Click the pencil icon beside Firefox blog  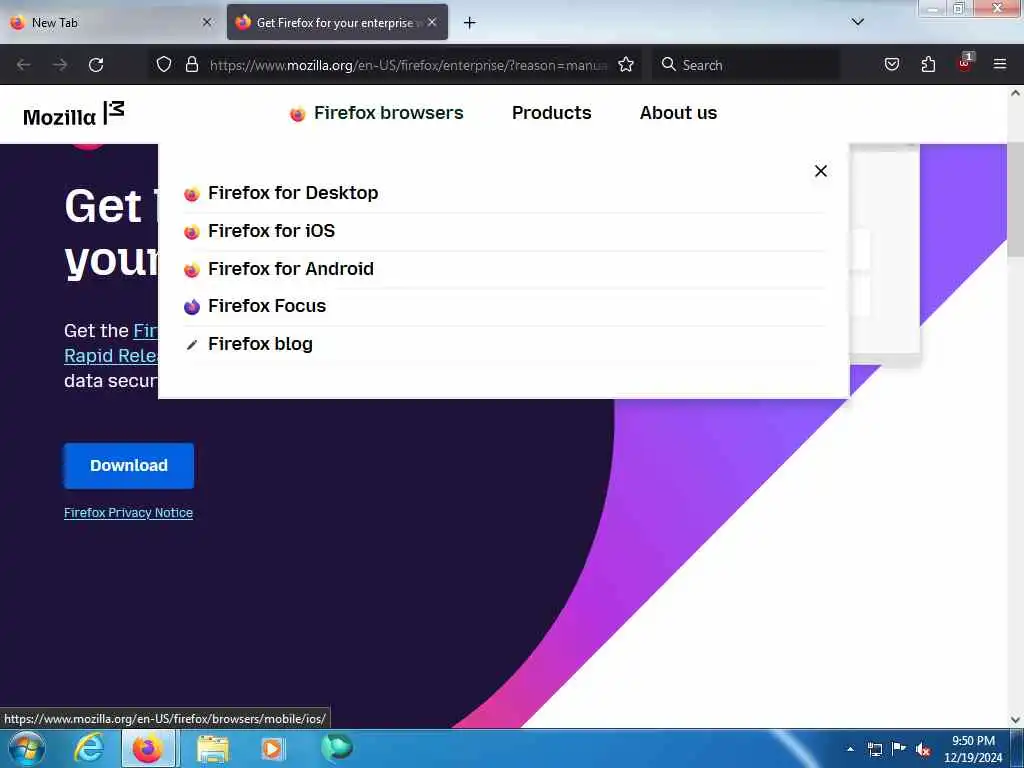click(191, 345)
